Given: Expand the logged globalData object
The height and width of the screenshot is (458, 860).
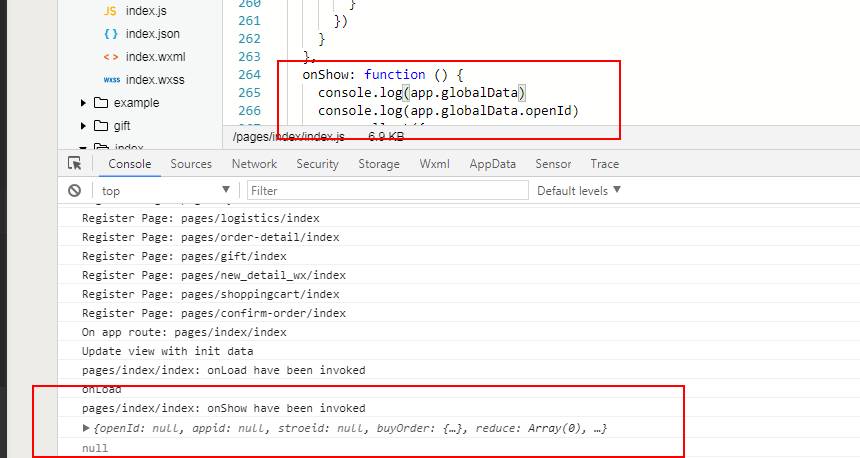Looking at the screenshot, I should click(x=86, y=427).
